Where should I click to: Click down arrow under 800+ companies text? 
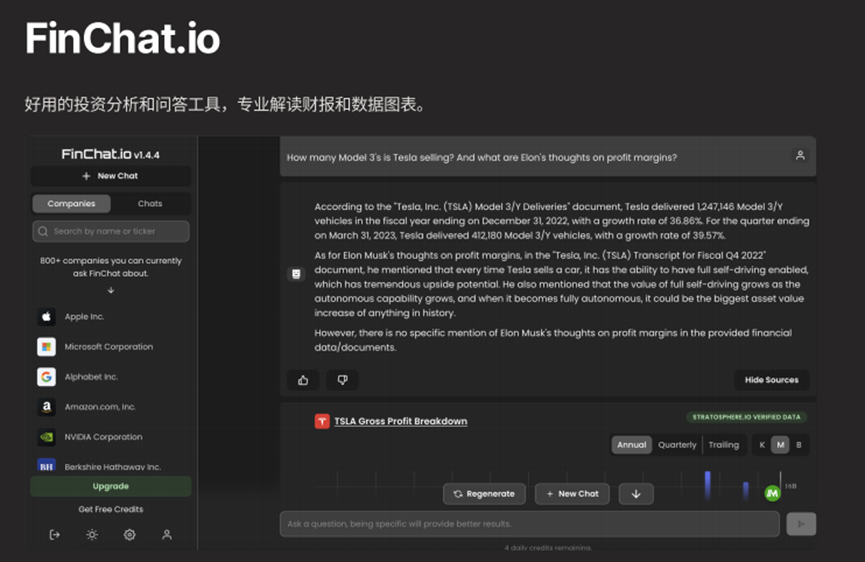click(111, 290)
